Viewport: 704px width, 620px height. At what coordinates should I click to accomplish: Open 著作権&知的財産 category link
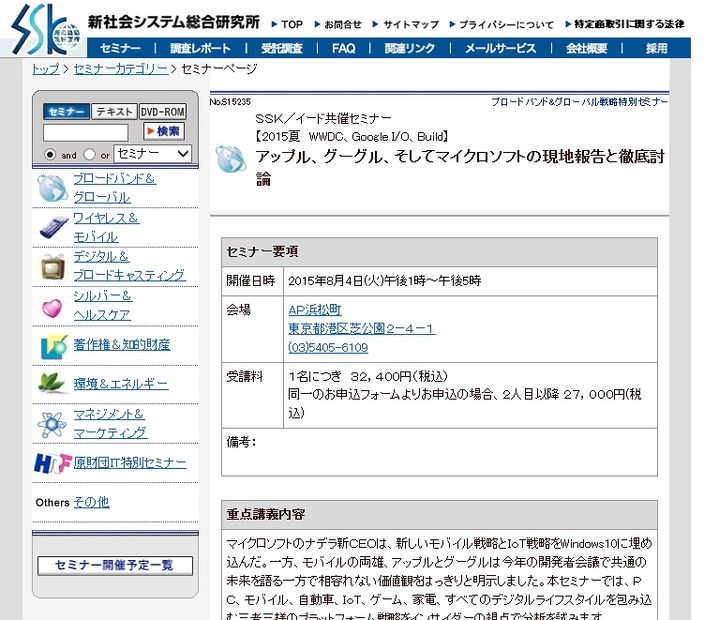click(x=122, y=344)
